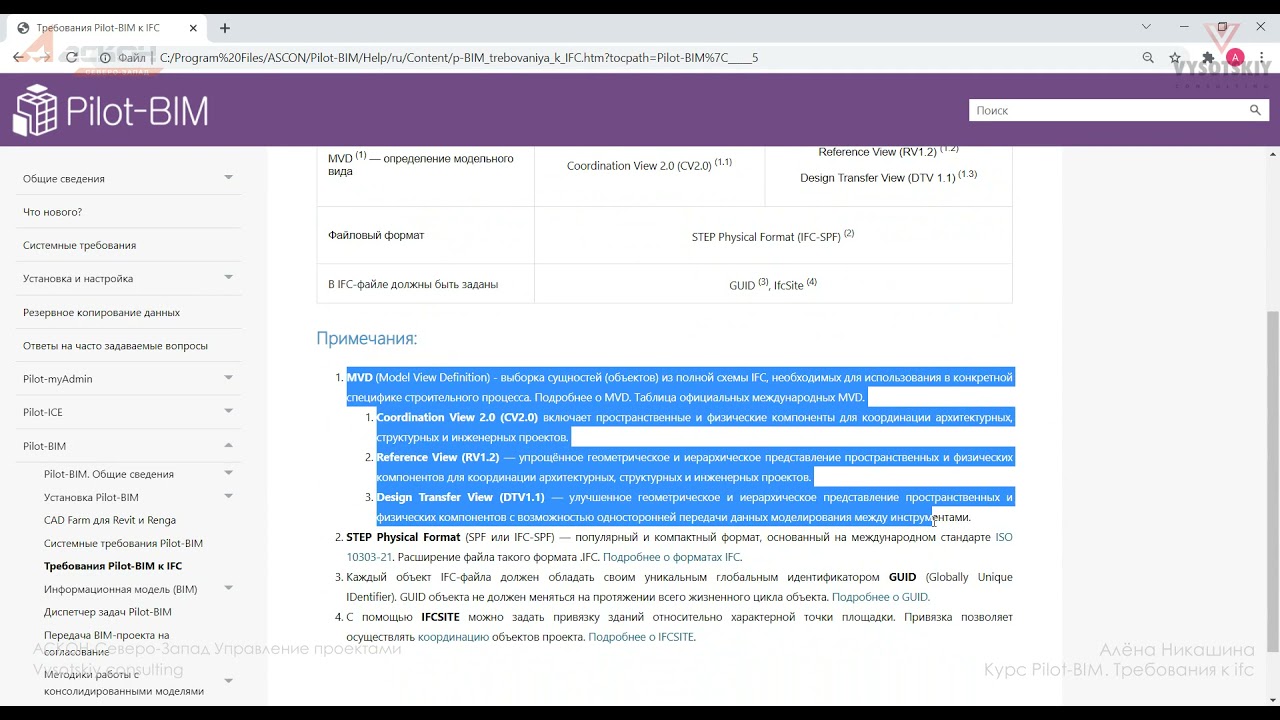Follow the 'координацию' link
Viewport: 1280px width, 720px height.
pos(453,637)
